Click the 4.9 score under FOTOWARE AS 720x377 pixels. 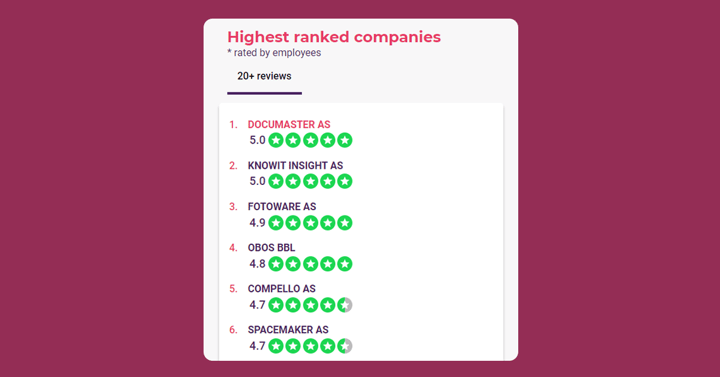point(257,223)
